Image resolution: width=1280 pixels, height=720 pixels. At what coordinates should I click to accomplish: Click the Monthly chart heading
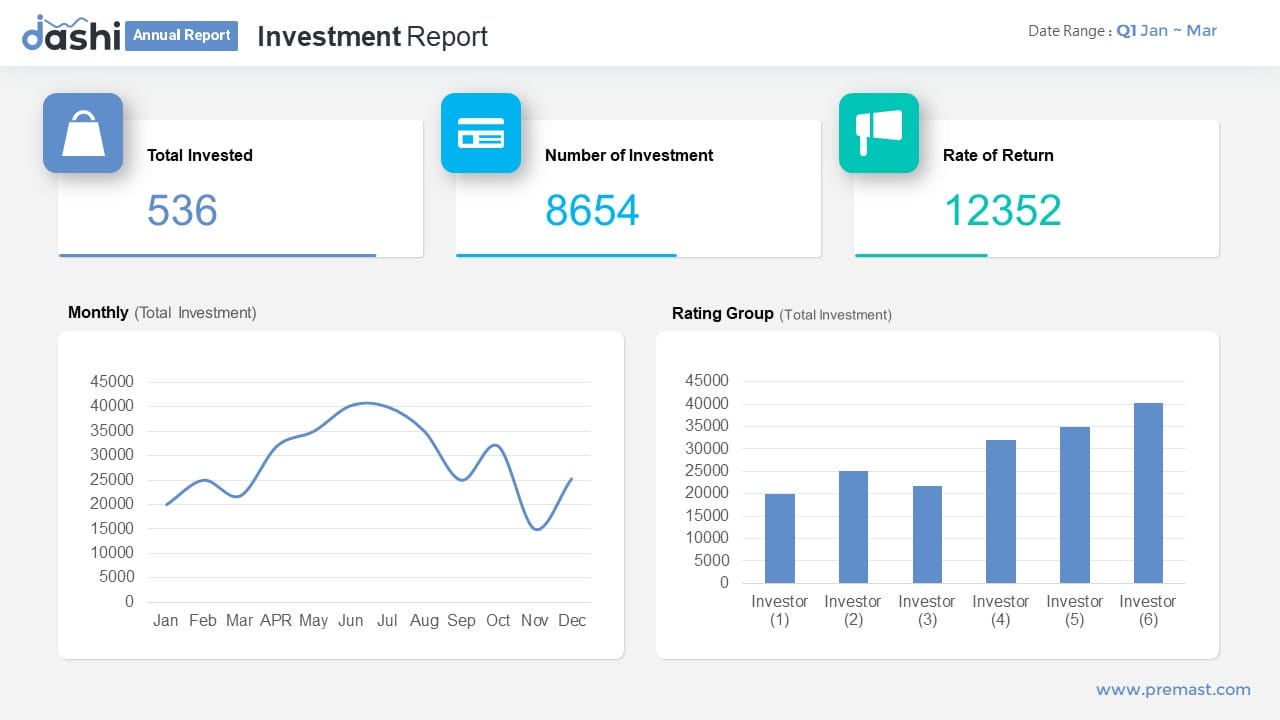pyautogui.click(x=162, y=312)
